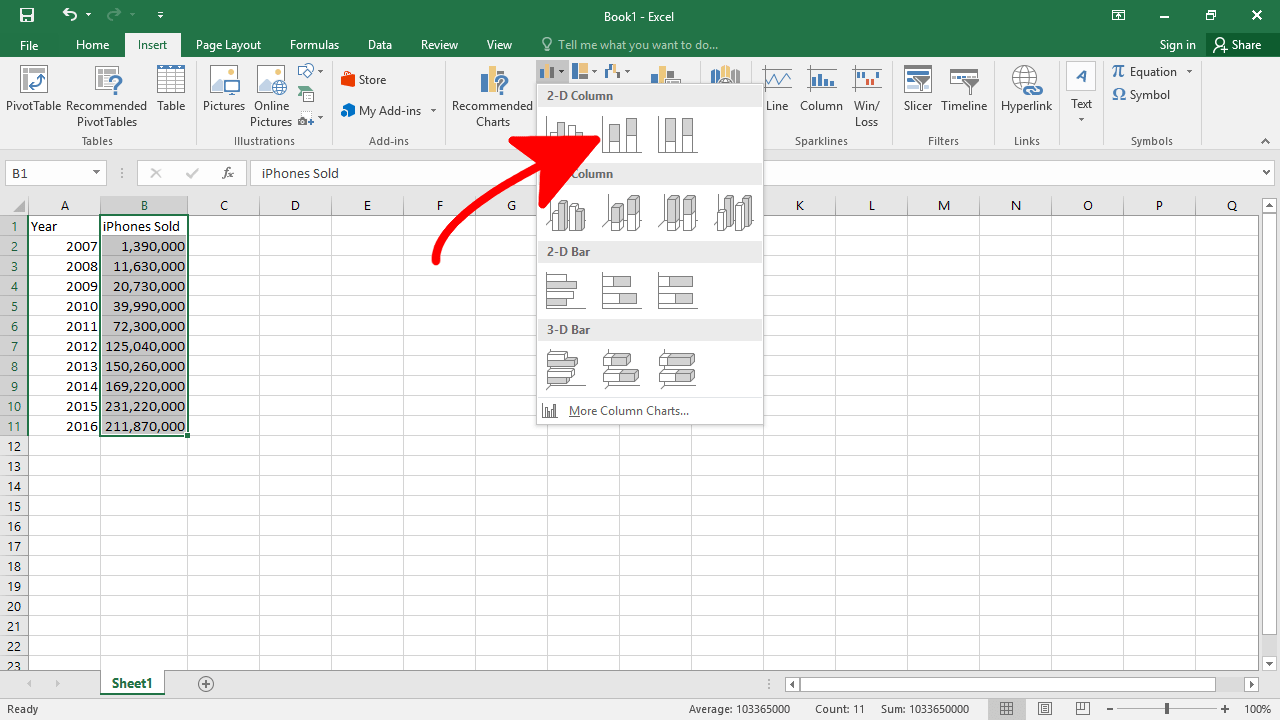This screenshot has height=720, width=1280.
Task: Switch to the View tab
Action: 499,45
